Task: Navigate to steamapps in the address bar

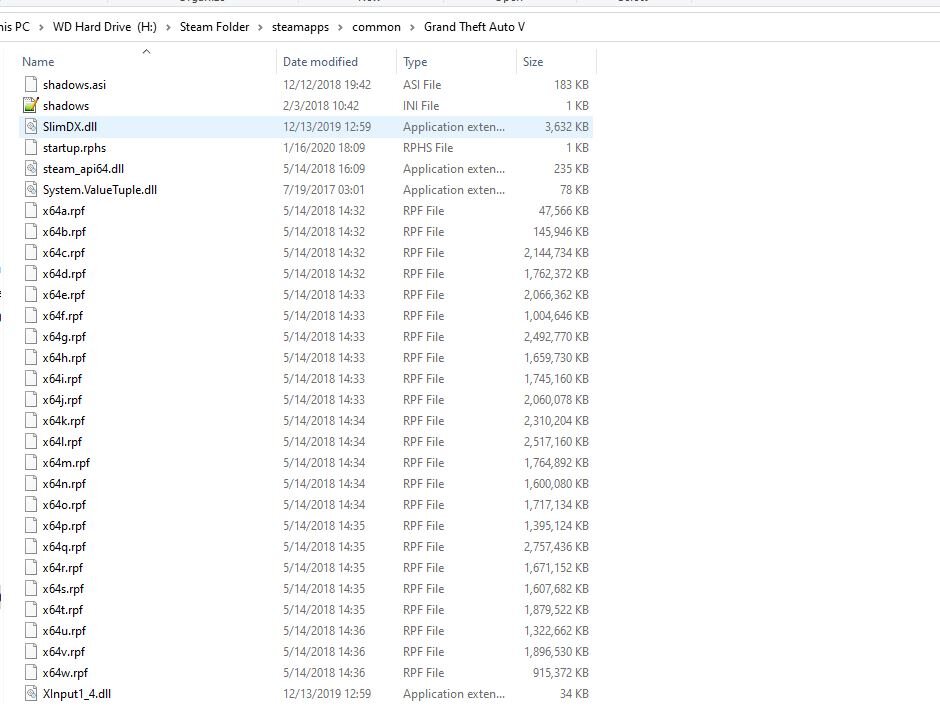Action: click(300, 27)
